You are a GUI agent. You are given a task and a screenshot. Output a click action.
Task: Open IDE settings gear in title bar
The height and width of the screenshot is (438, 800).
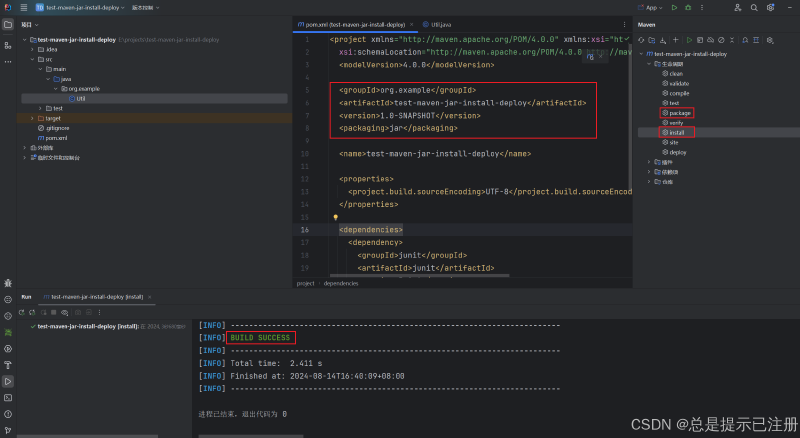(x=770, y=8)
